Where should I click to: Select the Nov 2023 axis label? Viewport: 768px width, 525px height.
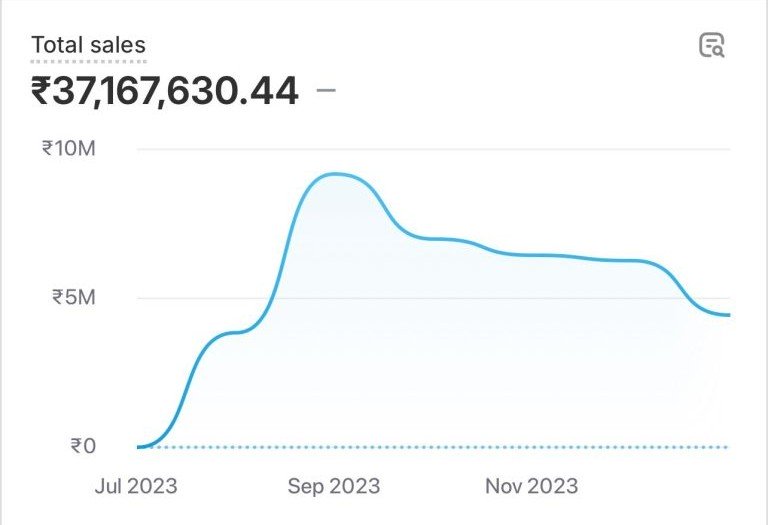pos(531,486)
